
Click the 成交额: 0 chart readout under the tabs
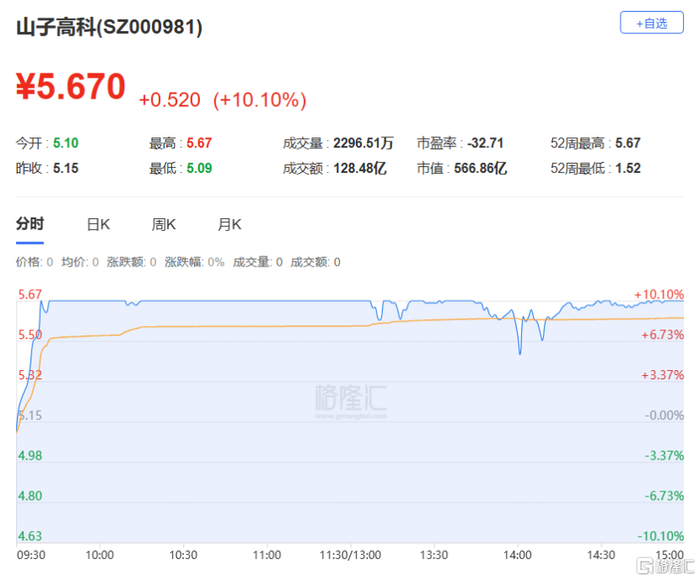(x=315, y=262)
